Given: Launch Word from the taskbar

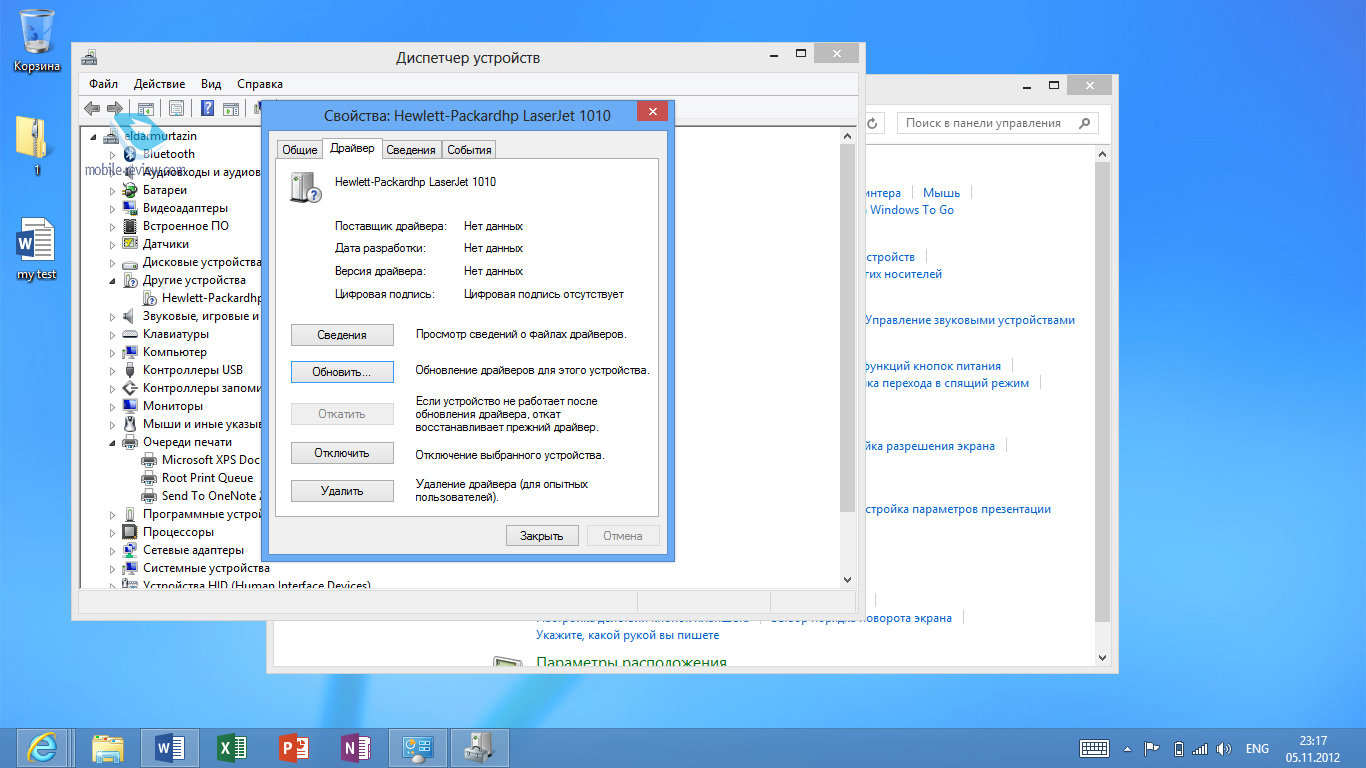Looking at the screenshot, I should [x=171, y=747].
